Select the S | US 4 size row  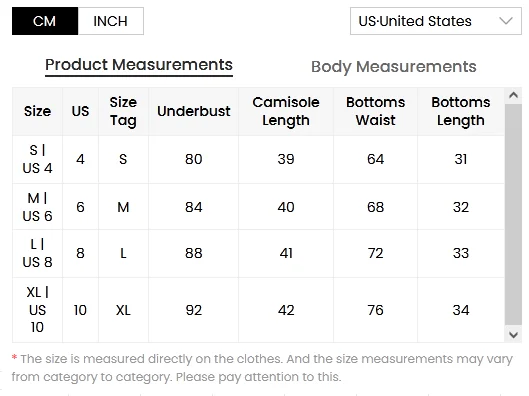click(258, 160)
